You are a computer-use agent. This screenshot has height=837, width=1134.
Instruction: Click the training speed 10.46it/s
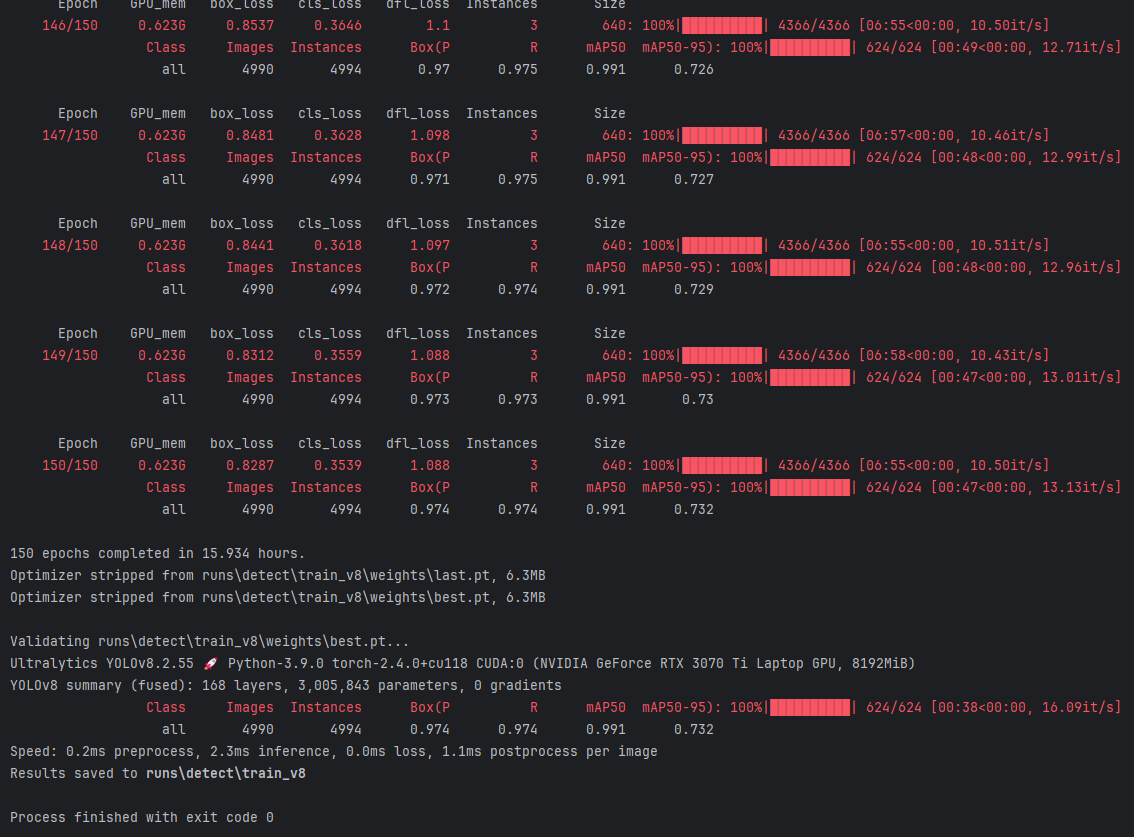tap(1006, 135)
